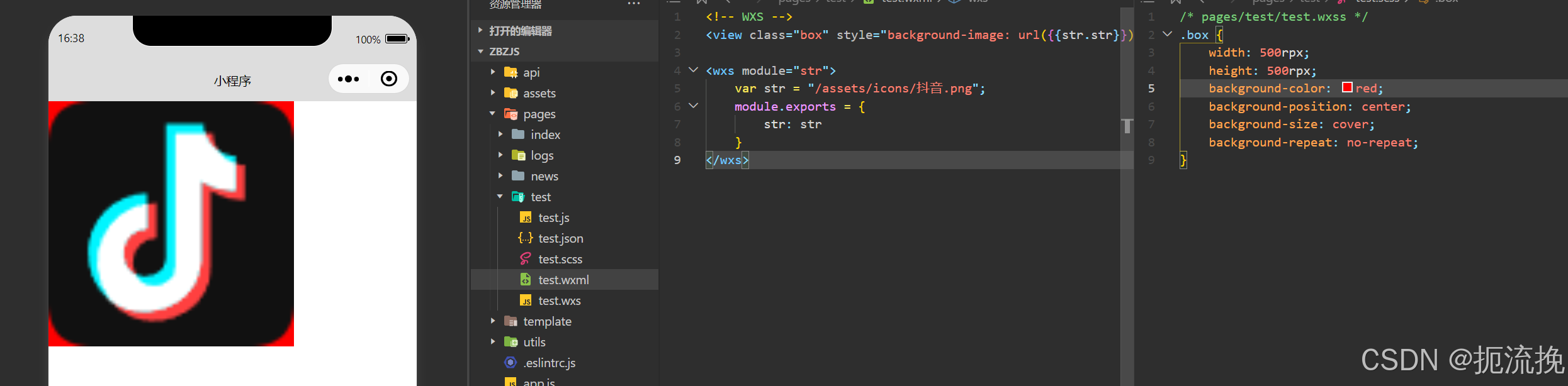Click the test folder icon
Image resolution: width=1568 pixels, height=386 pixels.
[x=518, y=197]
